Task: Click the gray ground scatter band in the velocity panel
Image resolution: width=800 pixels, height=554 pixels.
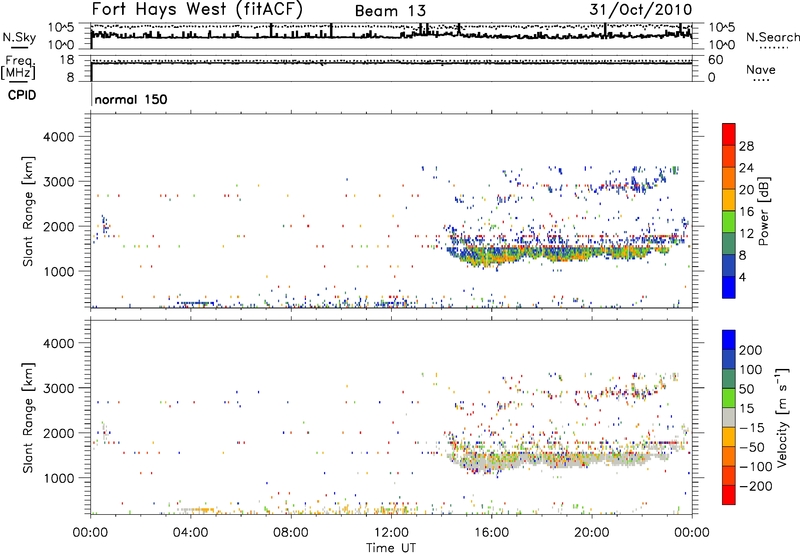Action: pyautogui.click(x=556, y=460)
